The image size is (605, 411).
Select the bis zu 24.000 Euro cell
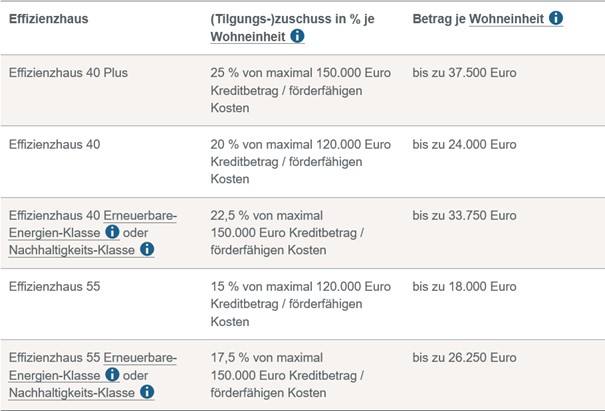click(x=464, y=144)
